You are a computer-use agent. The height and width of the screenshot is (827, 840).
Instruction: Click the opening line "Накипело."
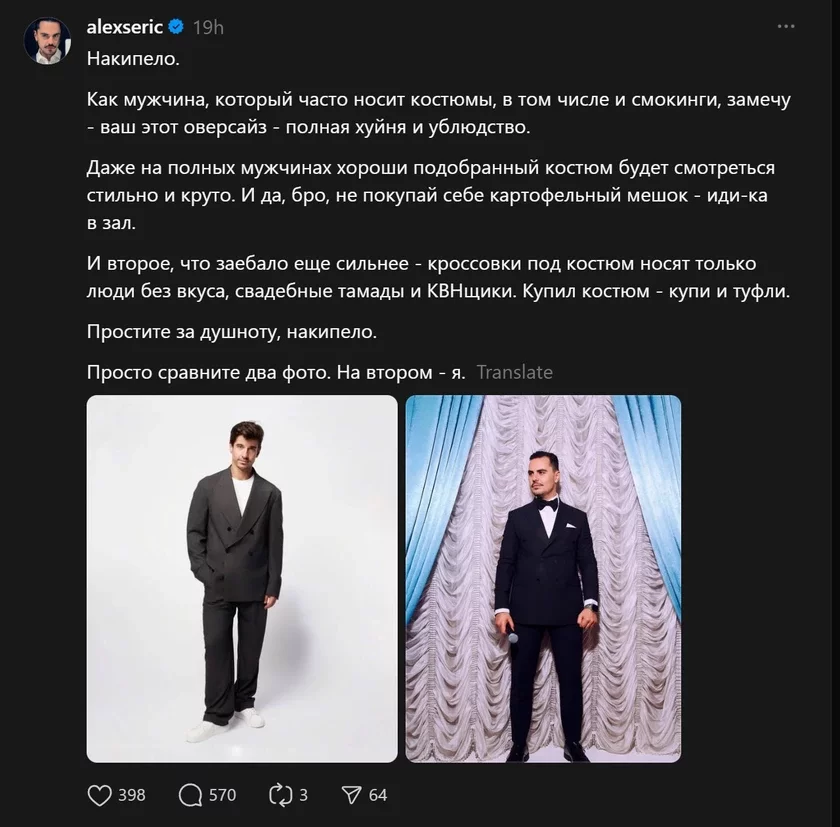pyautogui.click(x=133, y=59)
